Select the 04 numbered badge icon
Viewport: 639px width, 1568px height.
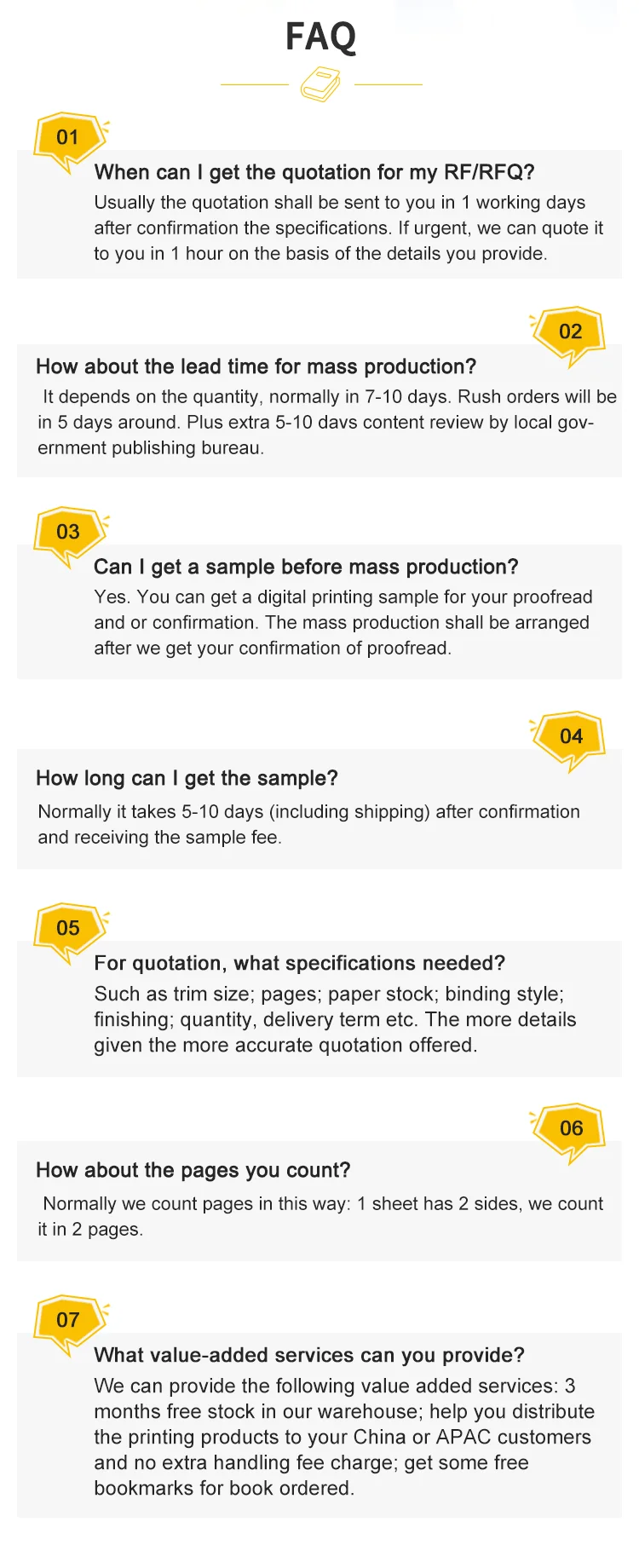570,737
